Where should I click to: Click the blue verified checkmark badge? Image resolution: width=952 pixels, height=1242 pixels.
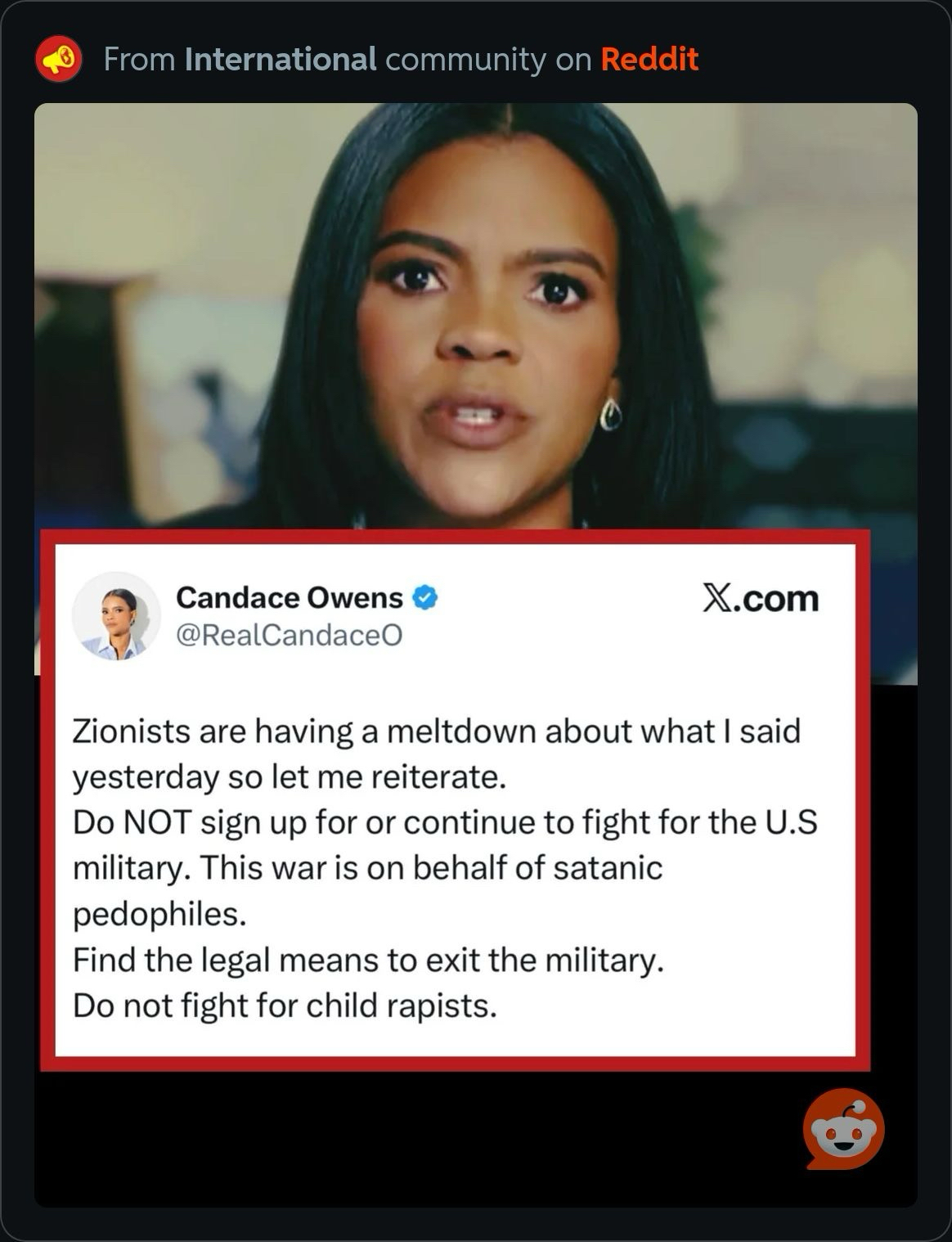(424, 598)
